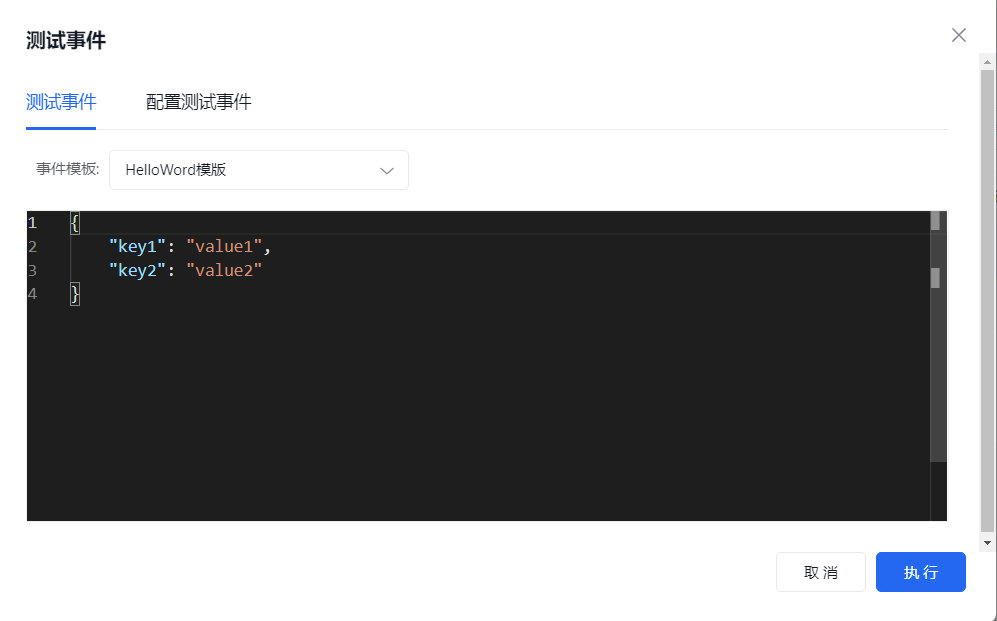This screenshot has width=997, height=621.
Task: Click the dialog scrollbar down arrow
Action: pos(987,543)
